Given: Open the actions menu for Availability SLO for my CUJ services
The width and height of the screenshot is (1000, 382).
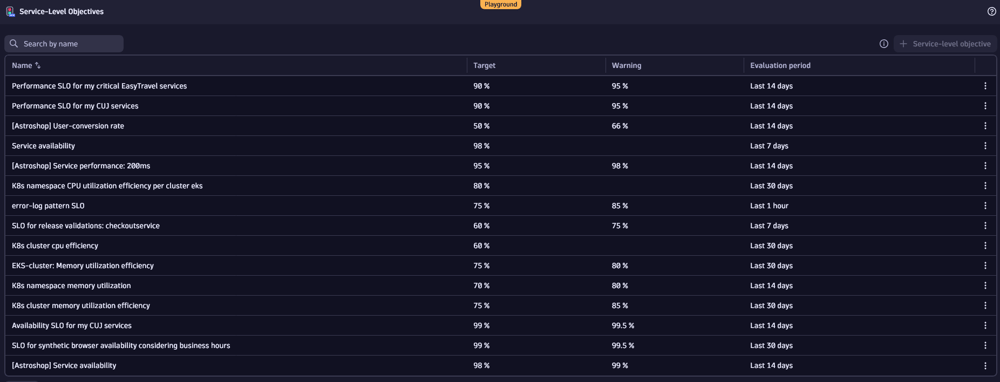Looking at the screenshot, I should tap(985, 326).
